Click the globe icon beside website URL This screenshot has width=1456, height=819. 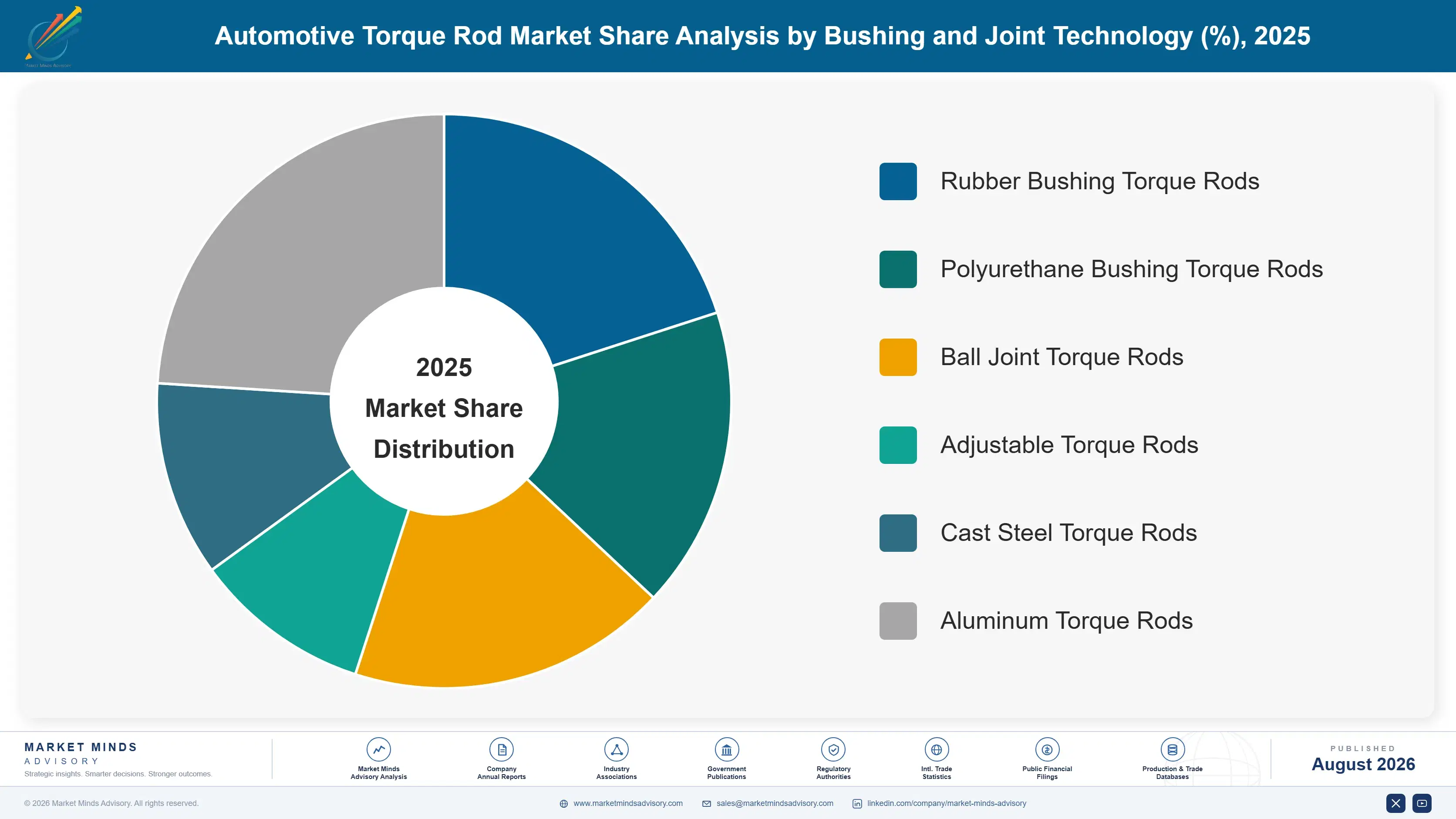point(563,803)
